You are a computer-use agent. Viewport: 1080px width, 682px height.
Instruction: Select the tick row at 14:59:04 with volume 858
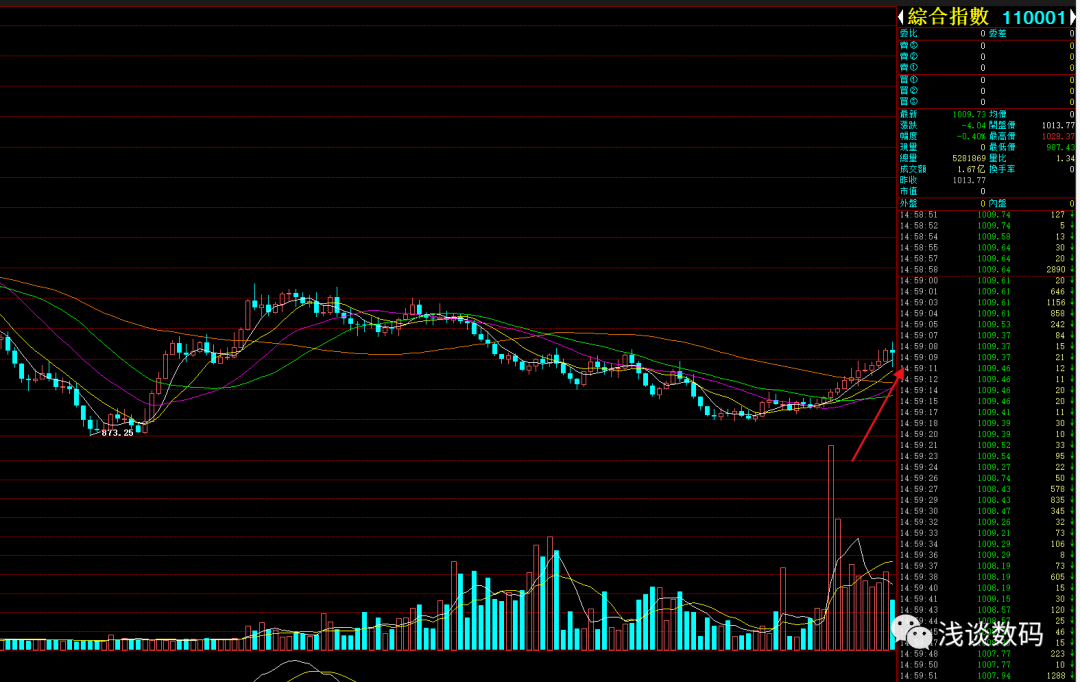click(x=986, y=314)
